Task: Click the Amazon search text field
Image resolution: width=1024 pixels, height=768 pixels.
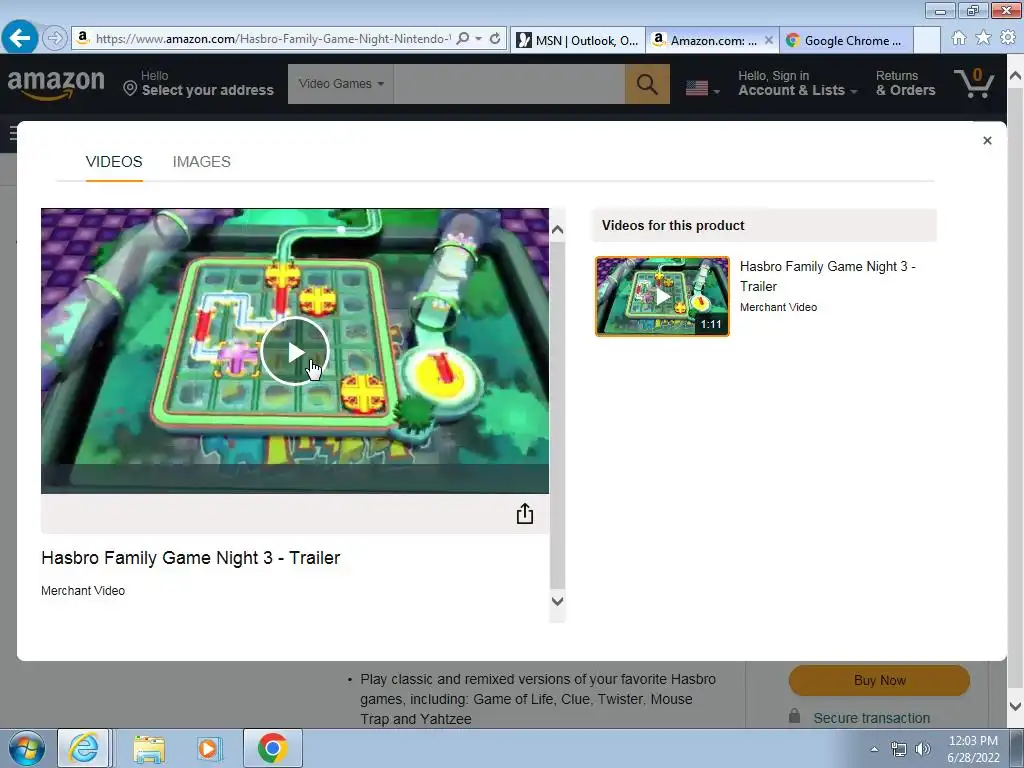Action: pyautogui.click(x=509, y=84)
